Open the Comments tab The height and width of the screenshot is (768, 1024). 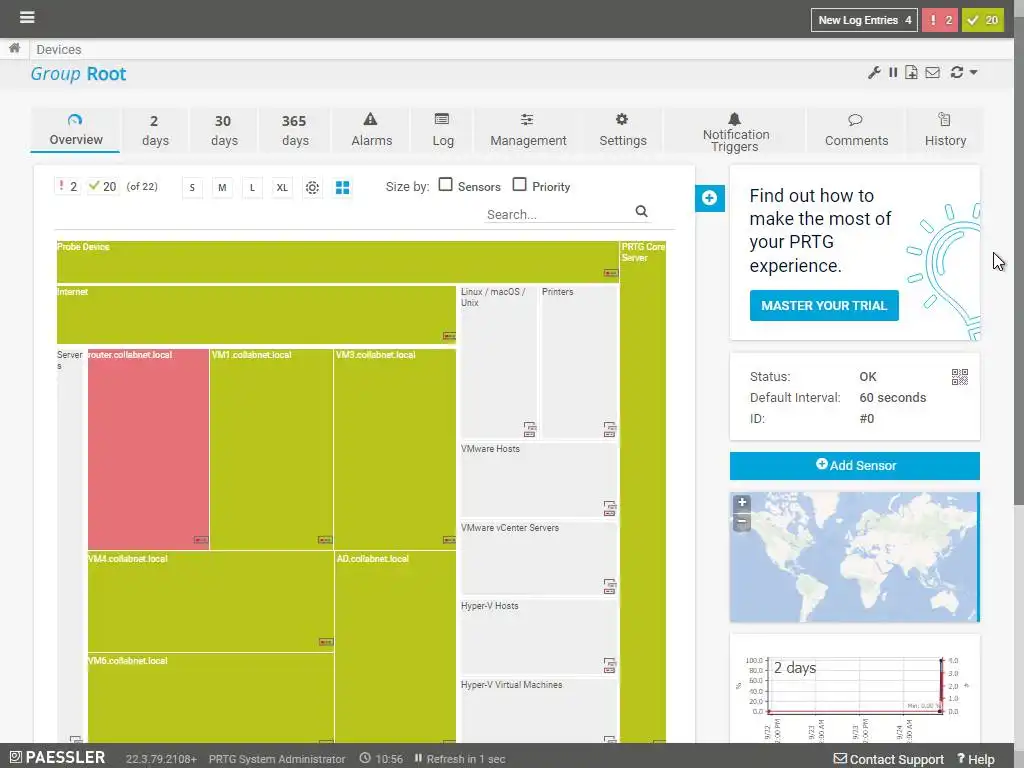point(856,131)
